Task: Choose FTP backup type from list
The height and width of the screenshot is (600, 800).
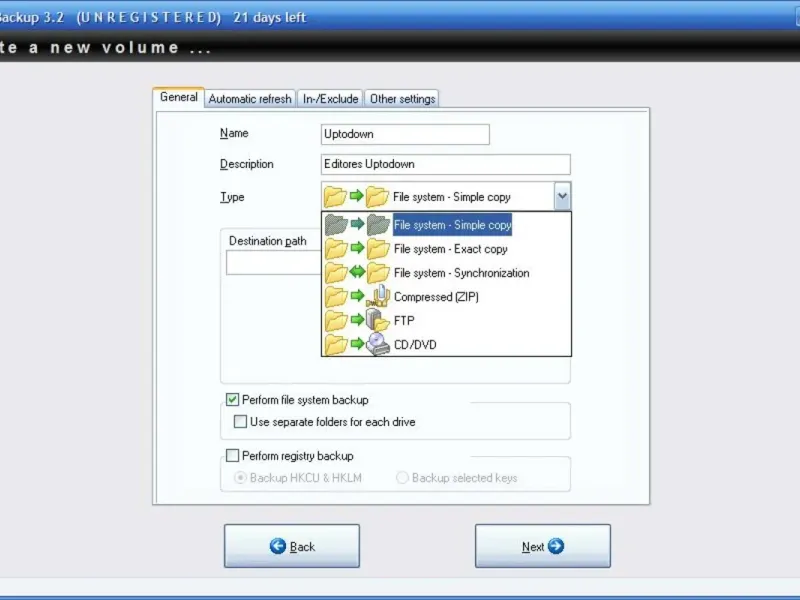Action: point(446,321)
